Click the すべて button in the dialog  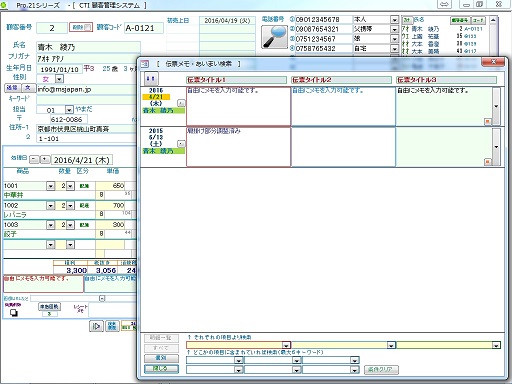(161, 348)
